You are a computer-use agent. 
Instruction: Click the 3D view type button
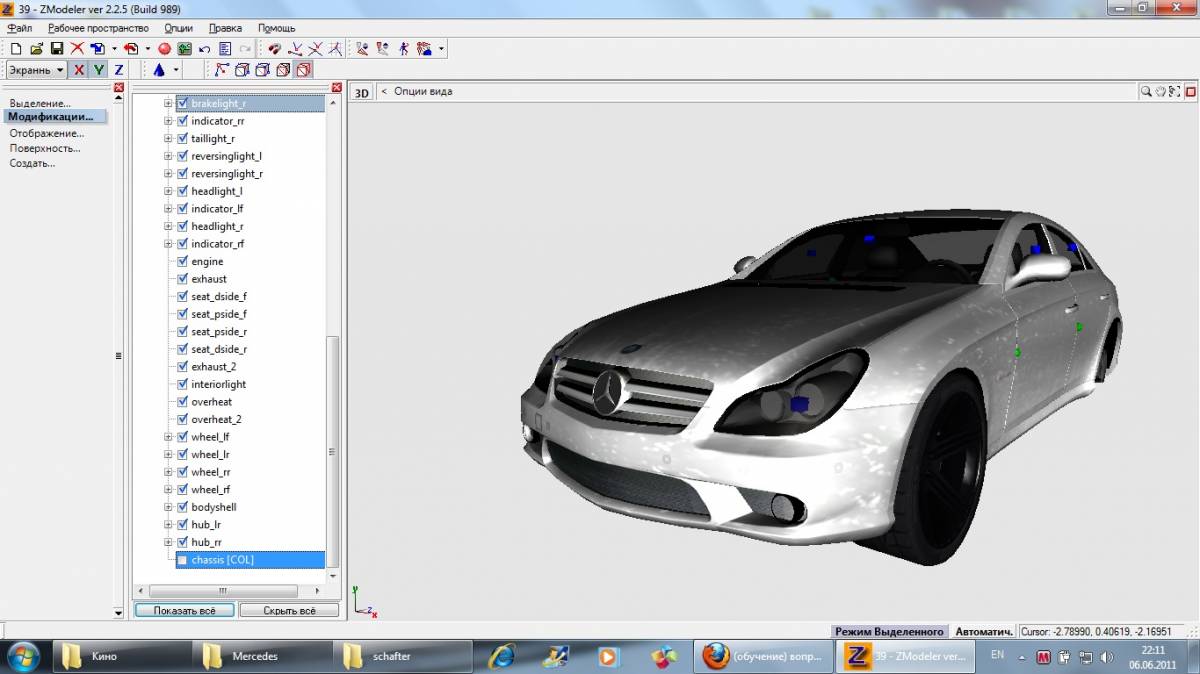(361, 93)
